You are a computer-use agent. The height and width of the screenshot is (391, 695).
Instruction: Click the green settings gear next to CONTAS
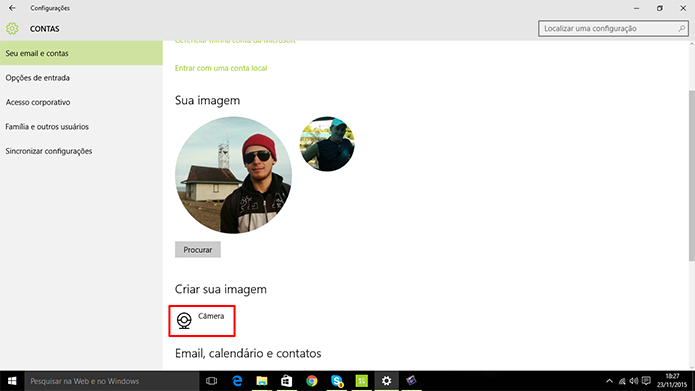(x=12, y=29)
